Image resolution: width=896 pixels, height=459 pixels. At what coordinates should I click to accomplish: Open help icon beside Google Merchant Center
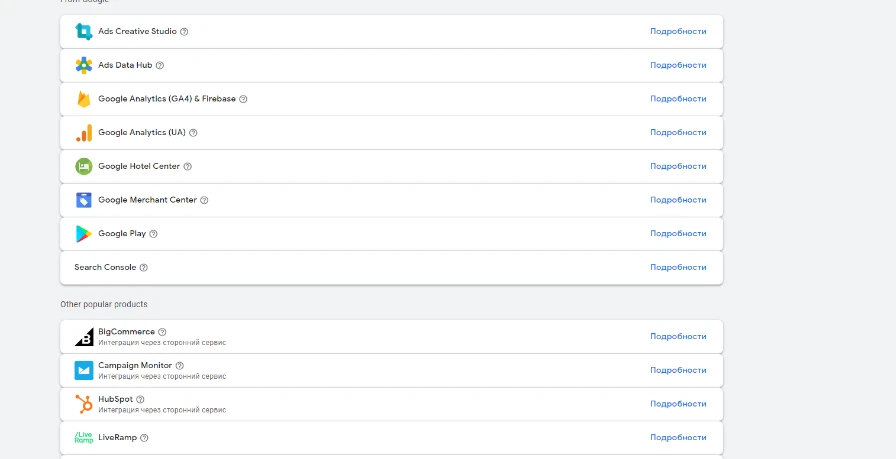[x=204, y=200]
